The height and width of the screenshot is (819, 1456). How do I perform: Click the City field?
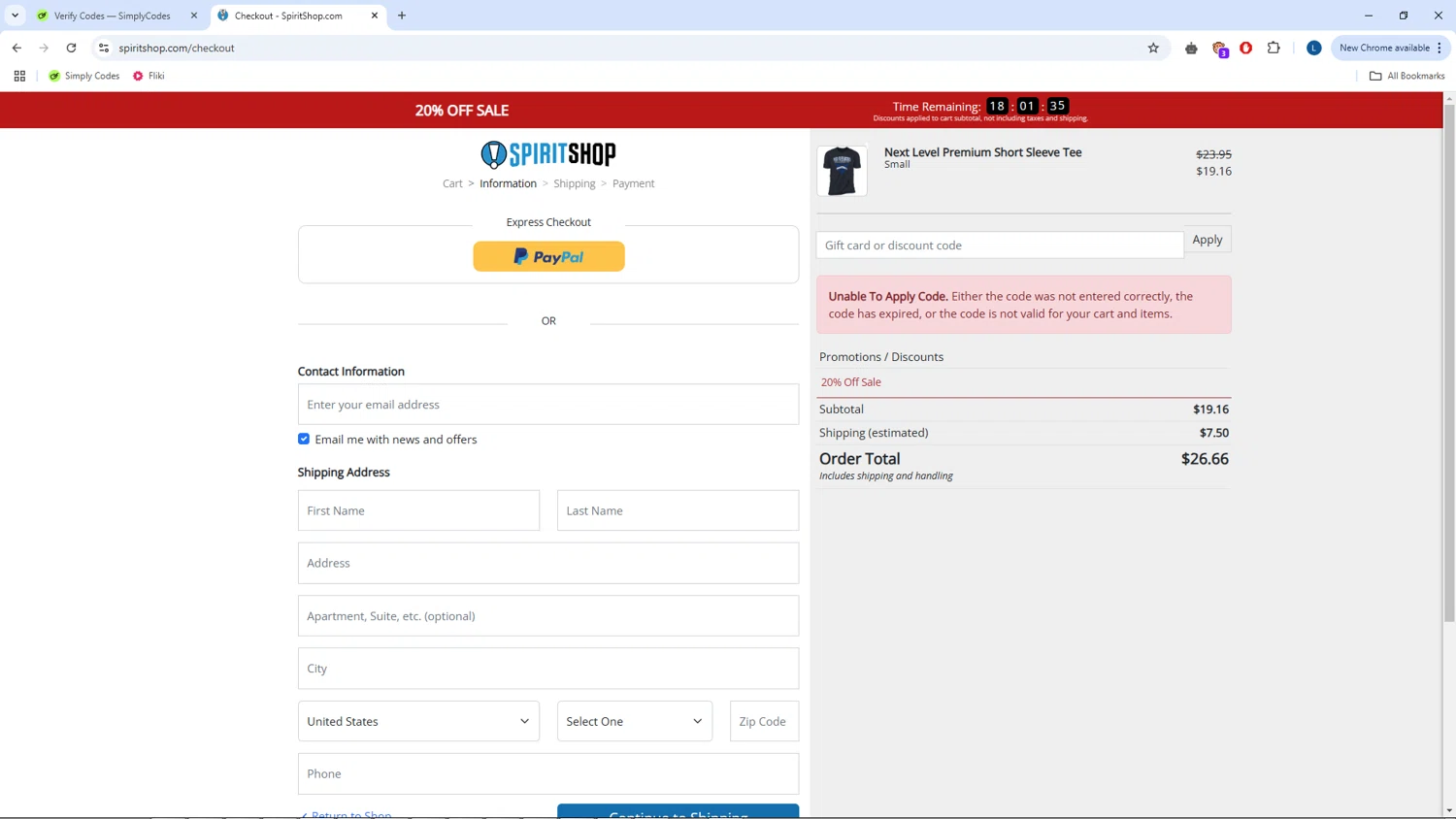pos(548,669)
